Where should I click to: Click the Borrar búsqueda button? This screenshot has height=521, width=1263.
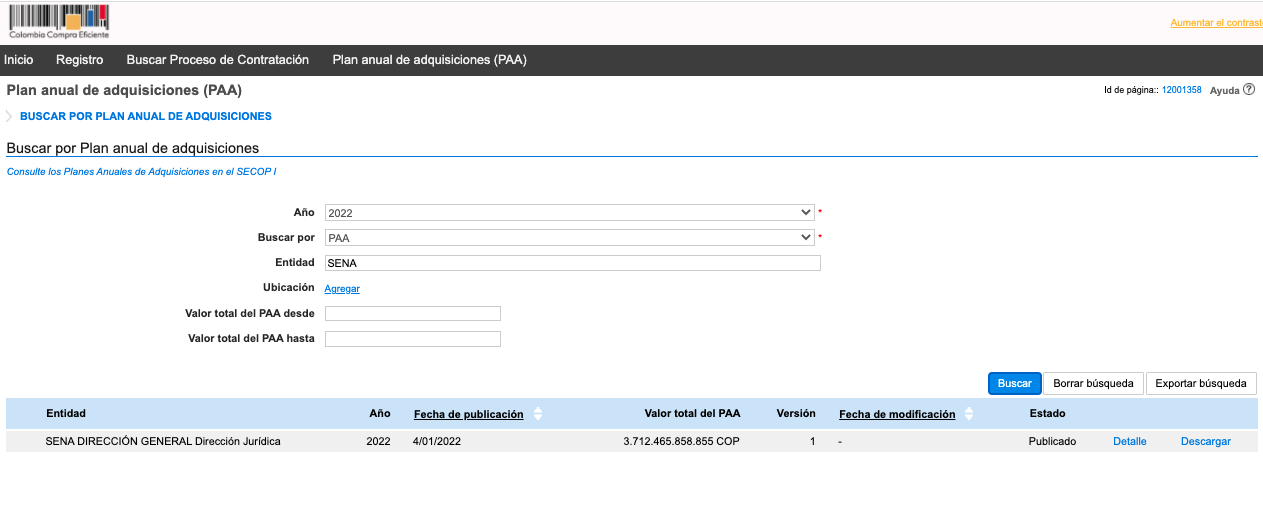point(1094,383)
